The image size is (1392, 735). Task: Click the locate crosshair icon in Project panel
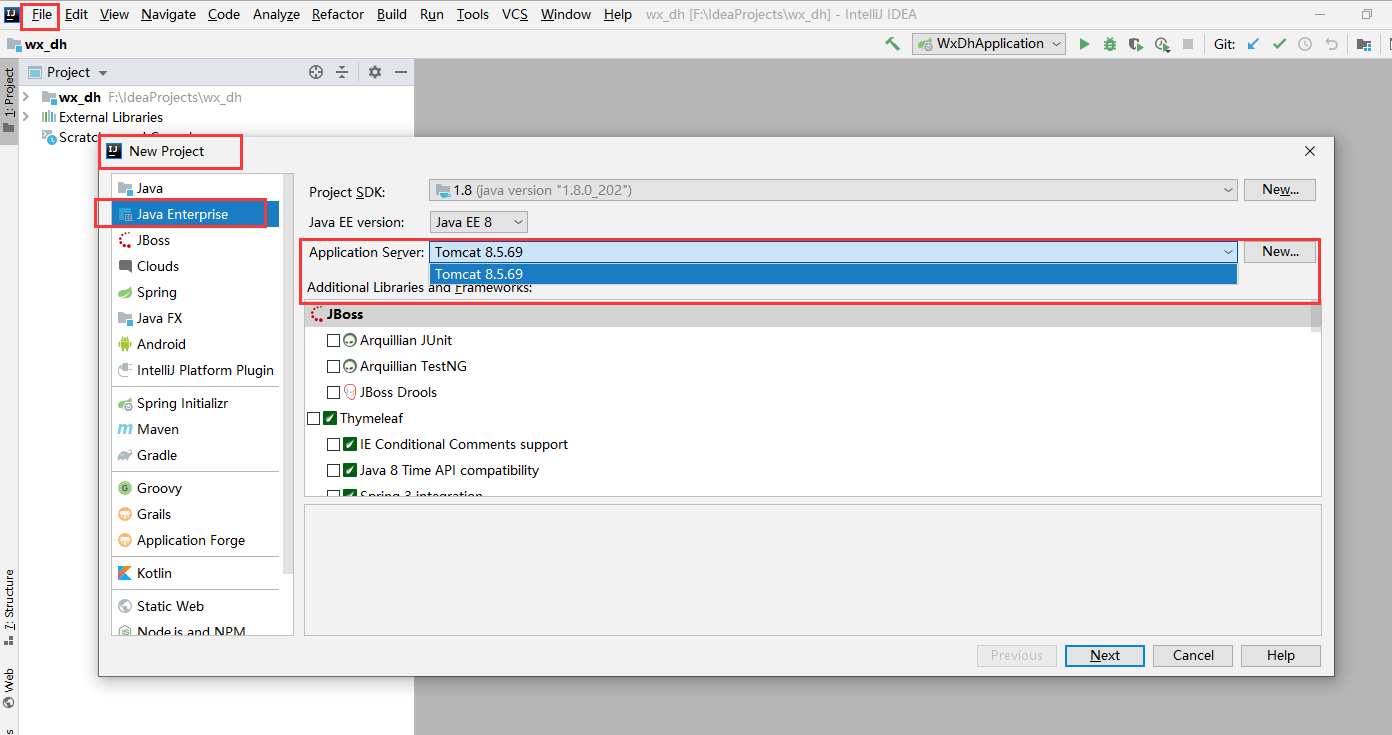pyautogui.click(x=316, y=72)
